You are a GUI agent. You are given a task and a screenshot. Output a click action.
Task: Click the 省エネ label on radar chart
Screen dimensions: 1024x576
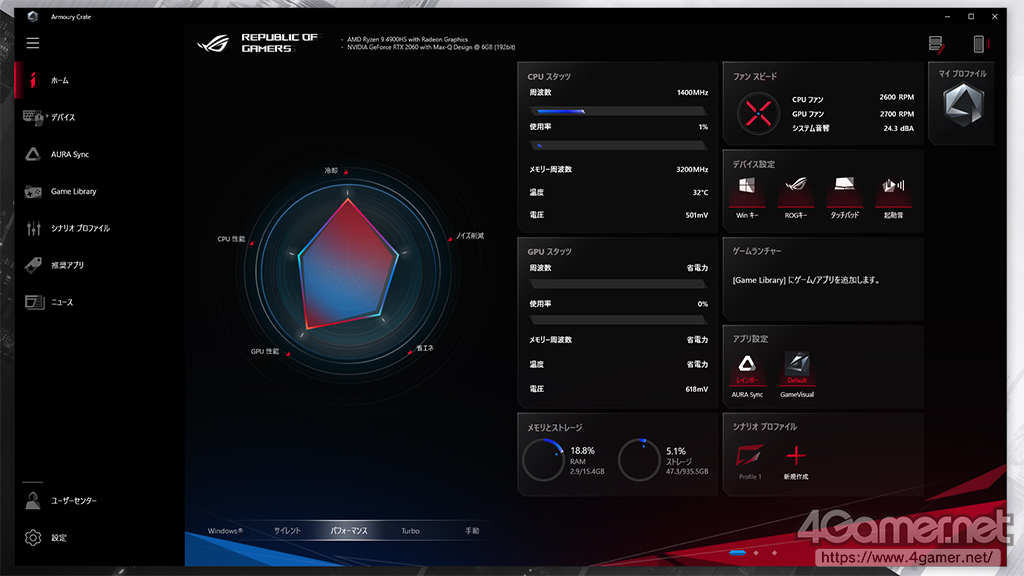[424, 348]
